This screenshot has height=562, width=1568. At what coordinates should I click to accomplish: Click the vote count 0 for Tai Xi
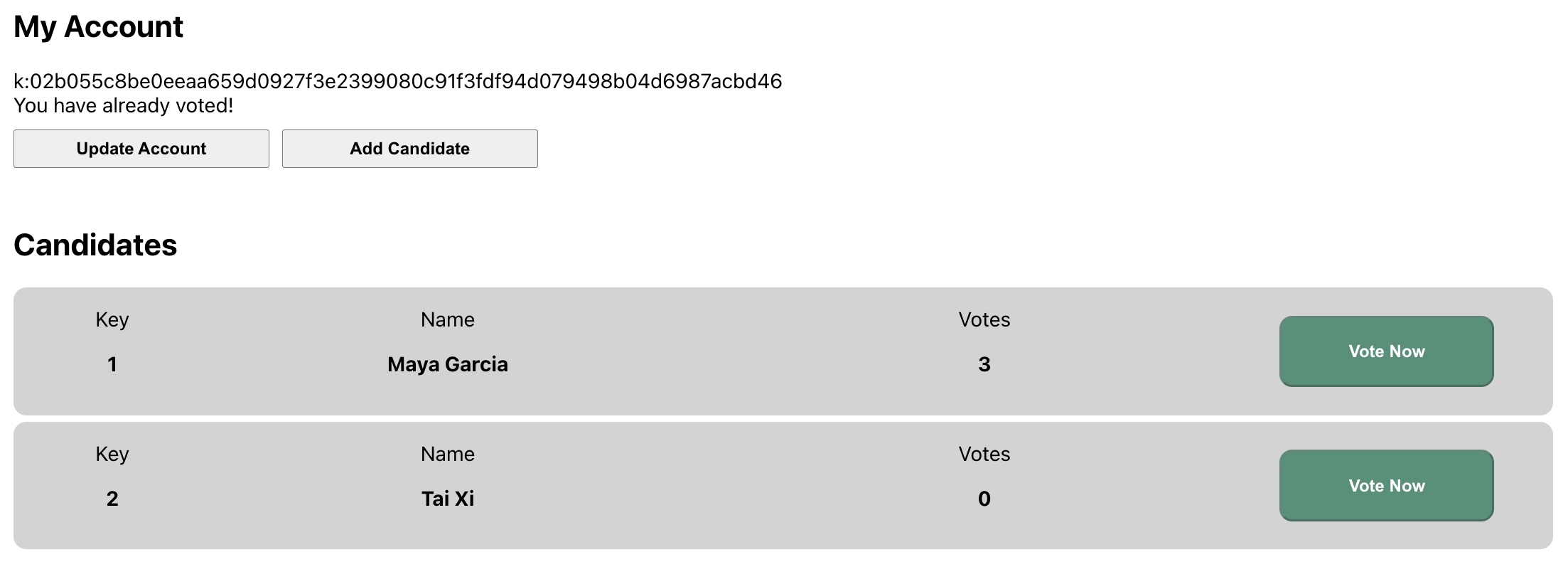tap(984, 498)
